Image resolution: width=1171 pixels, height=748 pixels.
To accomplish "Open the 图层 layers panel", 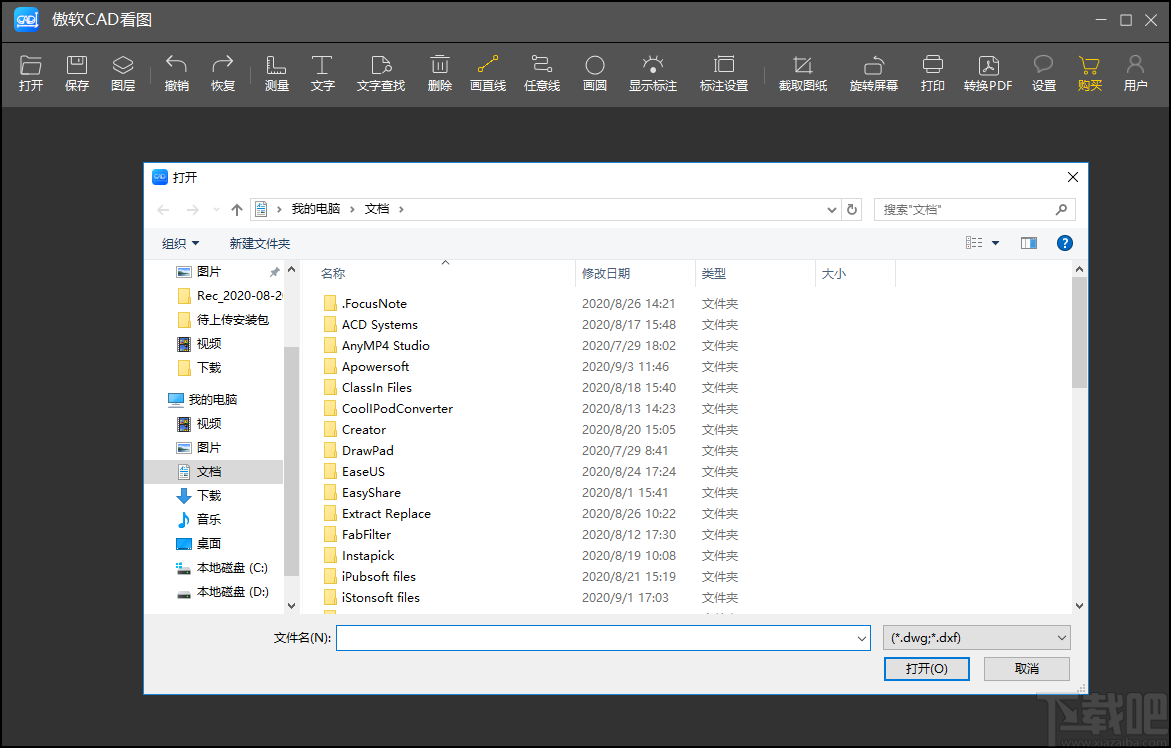I will click(123, 72).
